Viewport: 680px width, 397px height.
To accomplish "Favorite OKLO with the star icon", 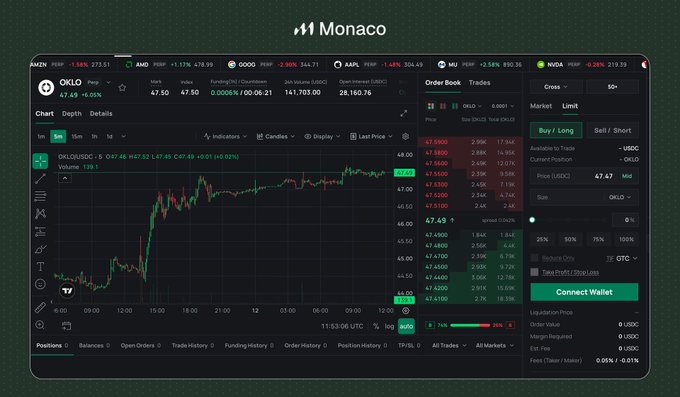I will [x=122, y=88].
